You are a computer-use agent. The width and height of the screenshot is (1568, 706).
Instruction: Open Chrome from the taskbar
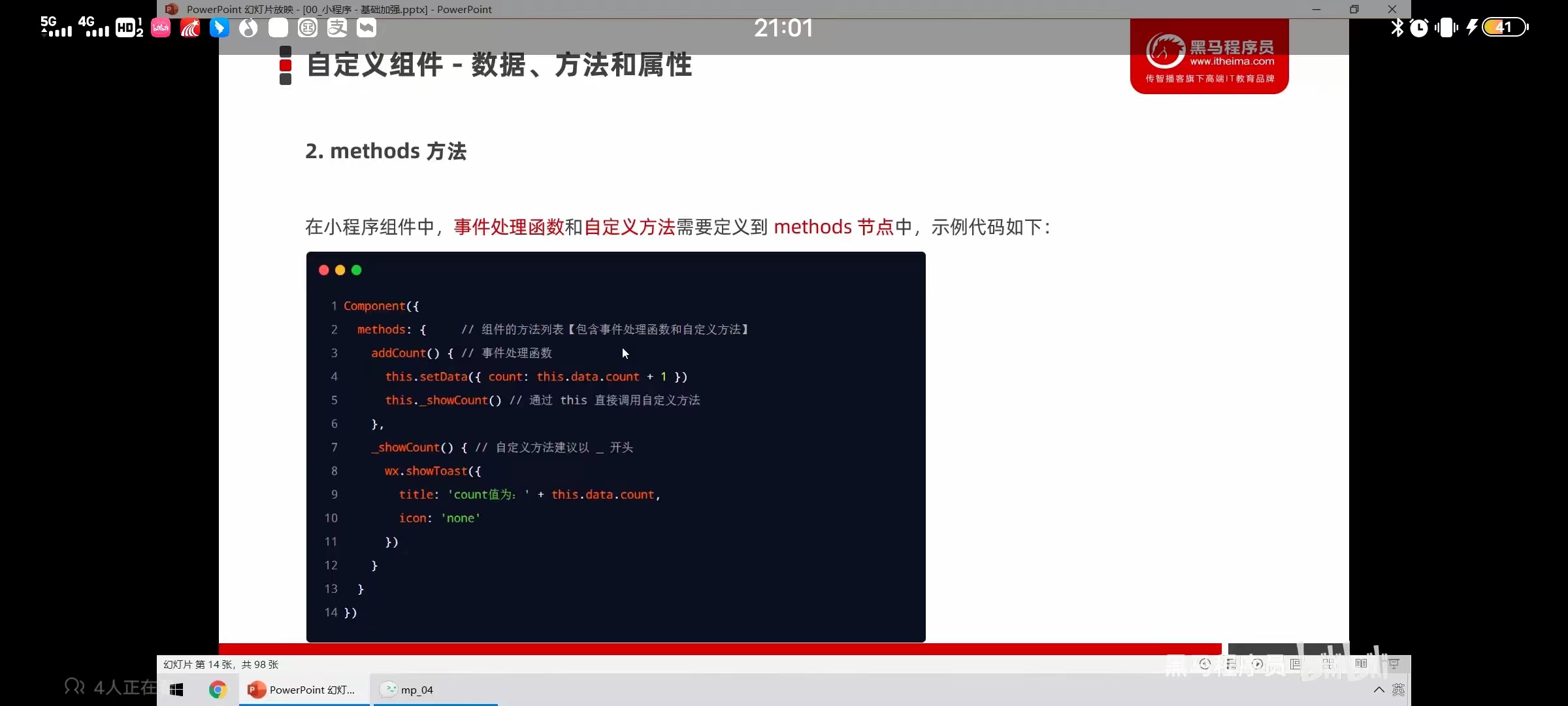click(x=218, y=690)
